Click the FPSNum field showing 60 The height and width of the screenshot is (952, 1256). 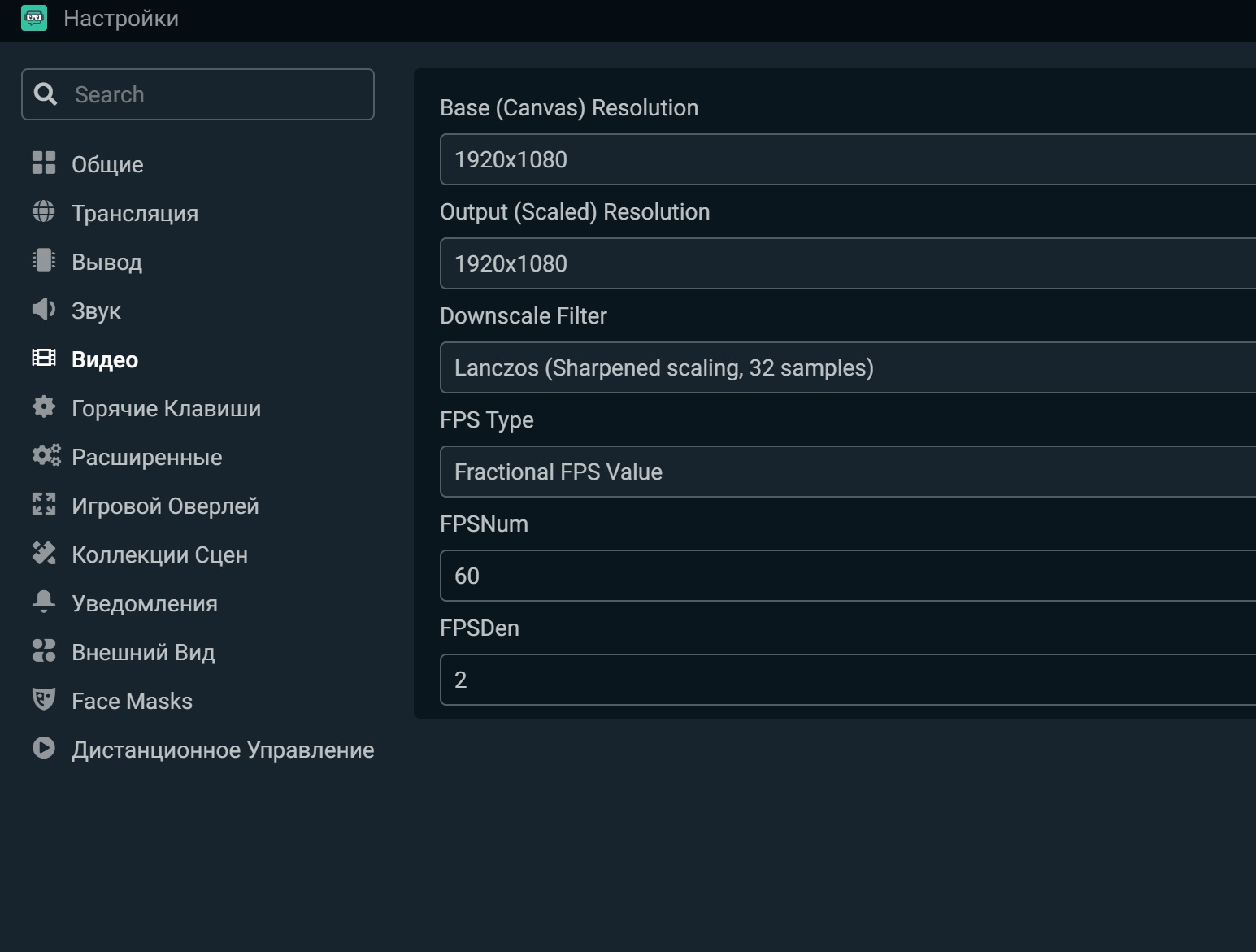[848, 576]
